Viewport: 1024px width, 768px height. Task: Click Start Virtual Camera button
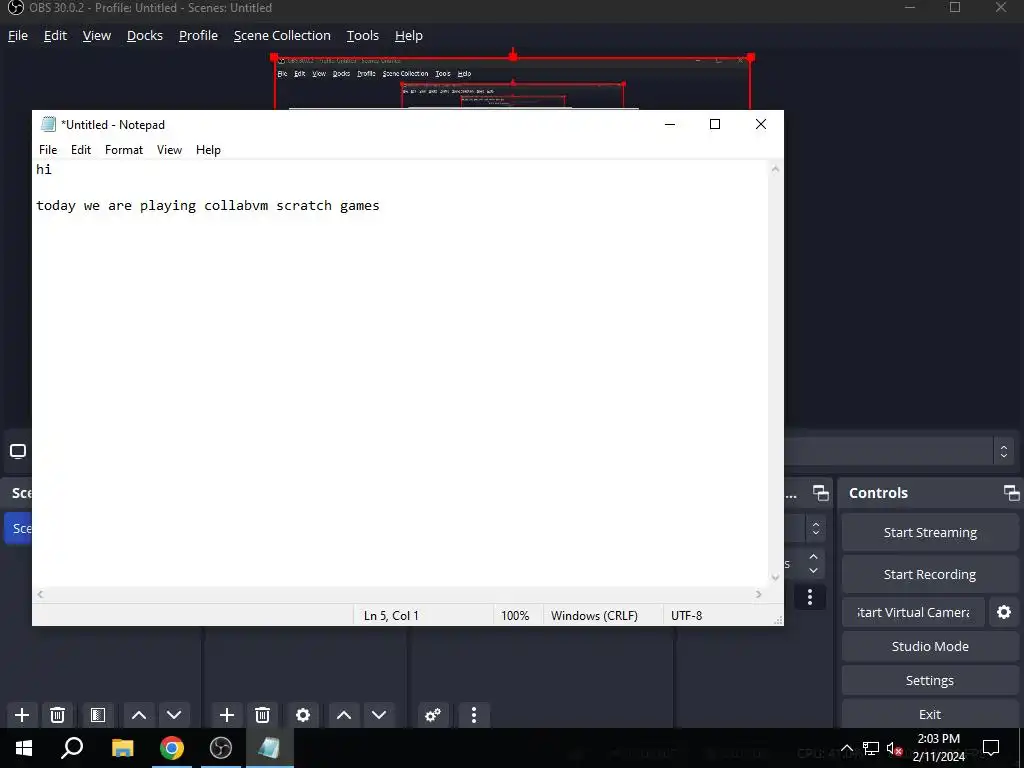[x=913, y=613]
